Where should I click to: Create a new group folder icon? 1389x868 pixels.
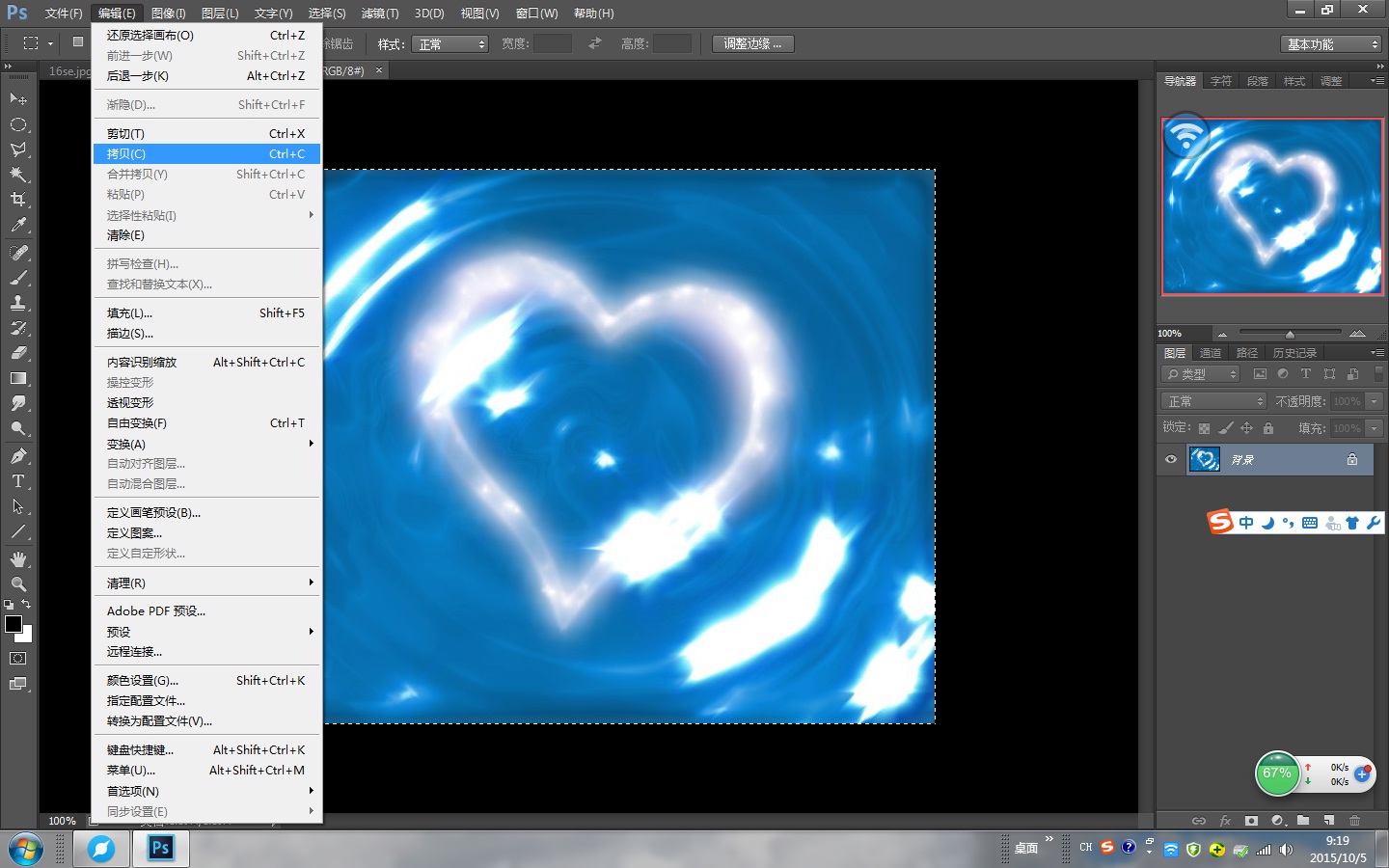pyautogui.click(x=1303, y=821)
